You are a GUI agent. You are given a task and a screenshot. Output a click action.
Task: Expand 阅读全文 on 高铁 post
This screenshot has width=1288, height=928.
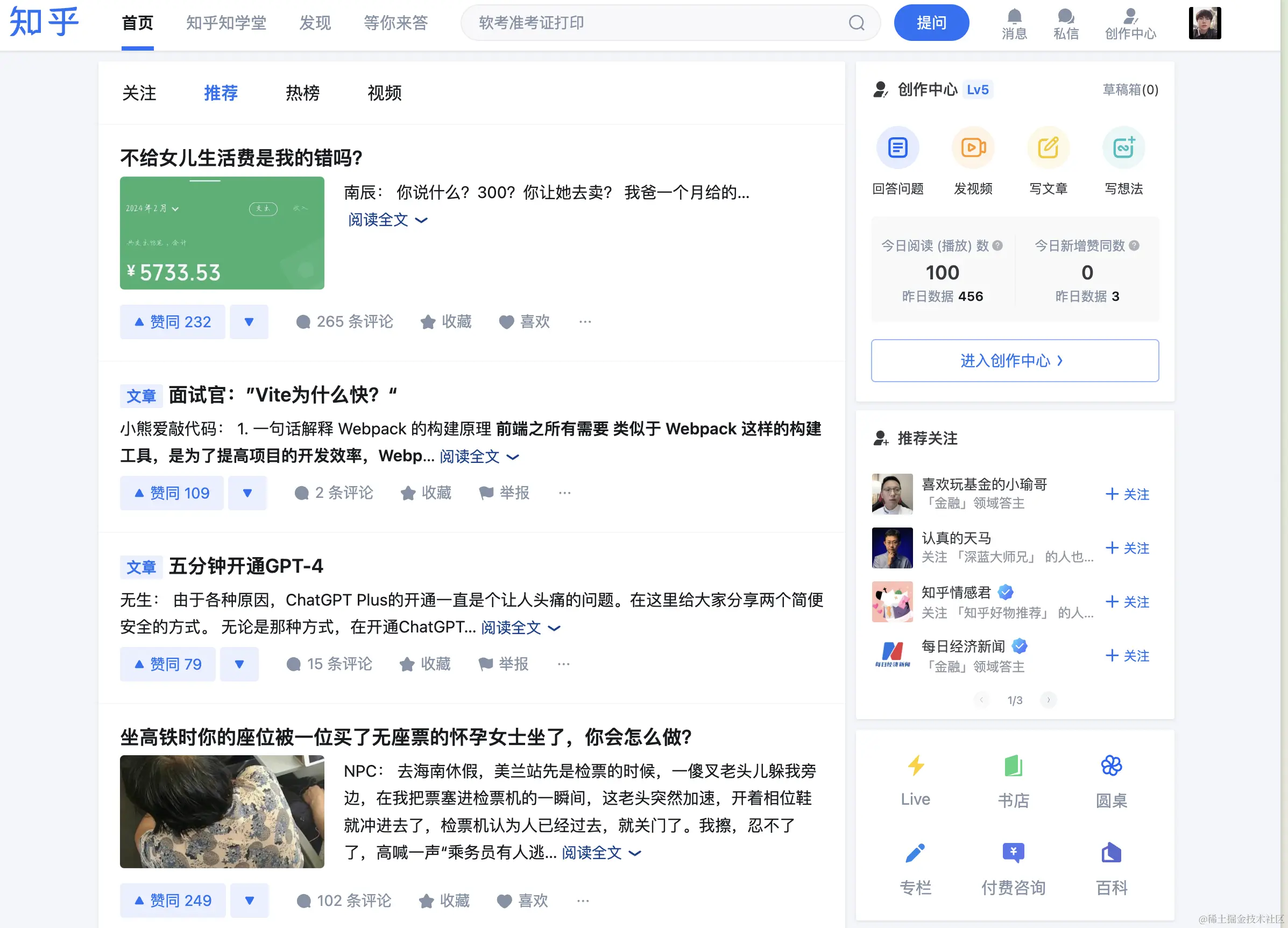601,853
